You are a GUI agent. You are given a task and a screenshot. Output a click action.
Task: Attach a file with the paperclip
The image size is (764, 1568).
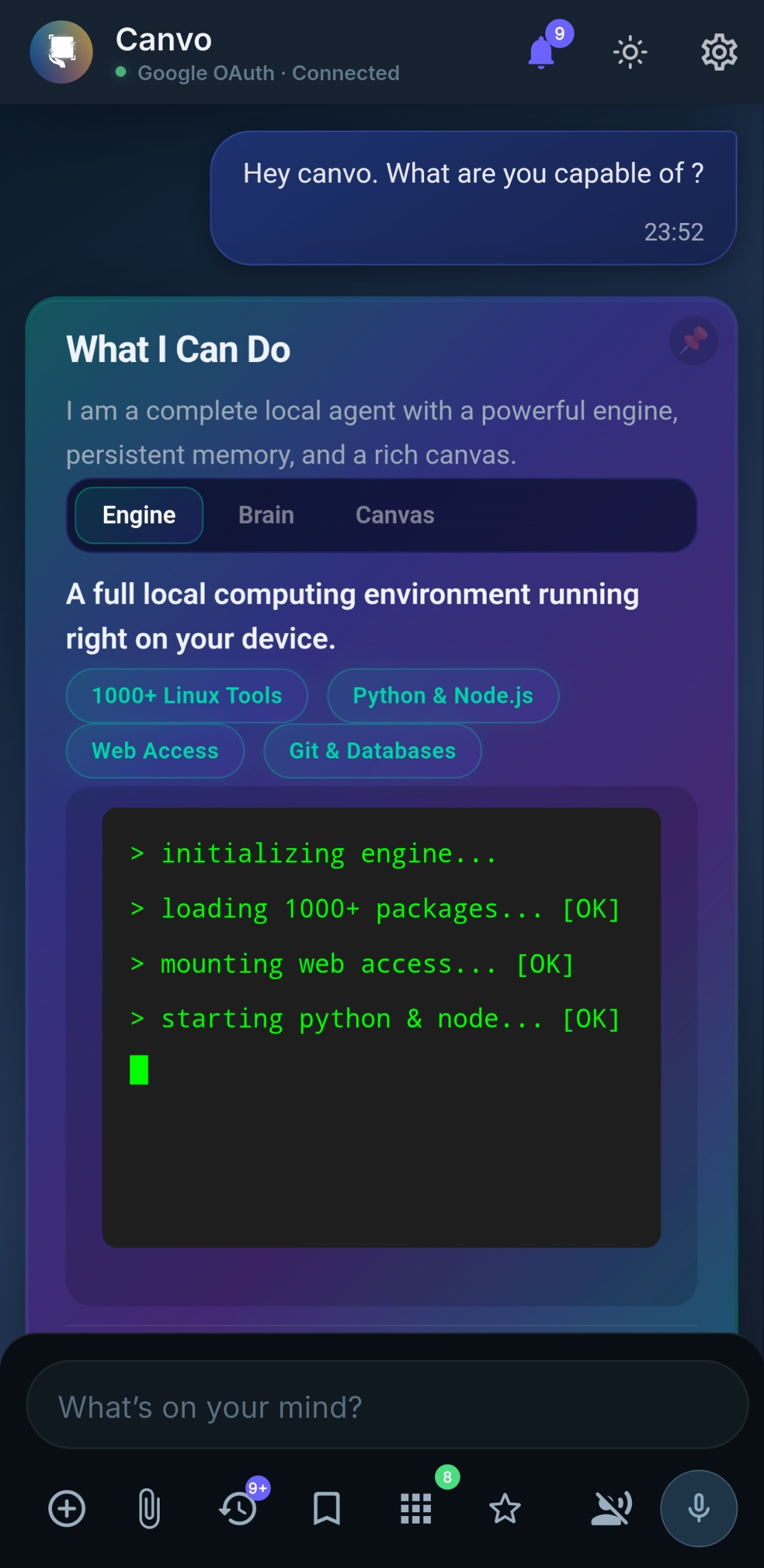[x=149, y=1508]
